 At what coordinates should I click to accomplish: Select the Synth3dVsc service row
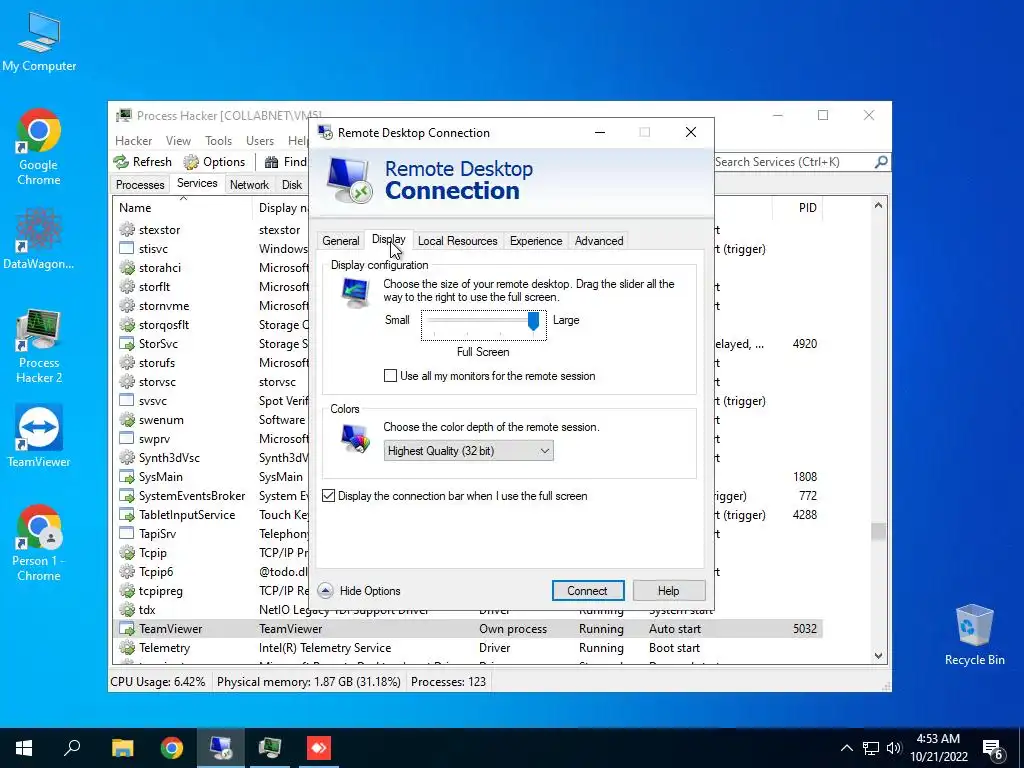(210, 458)
